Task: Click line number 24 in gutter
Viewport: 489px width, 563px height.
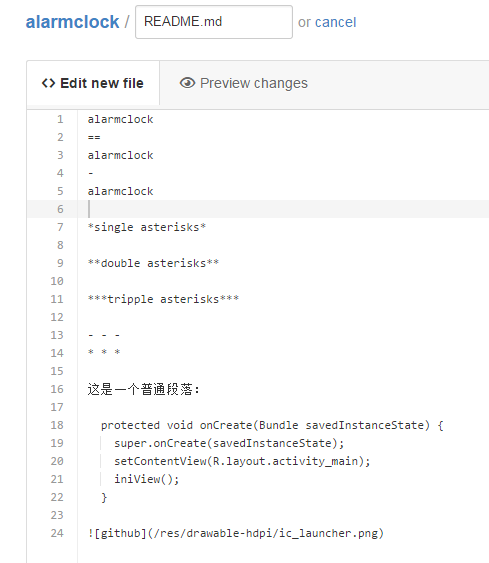Action: tap(57, 533)
